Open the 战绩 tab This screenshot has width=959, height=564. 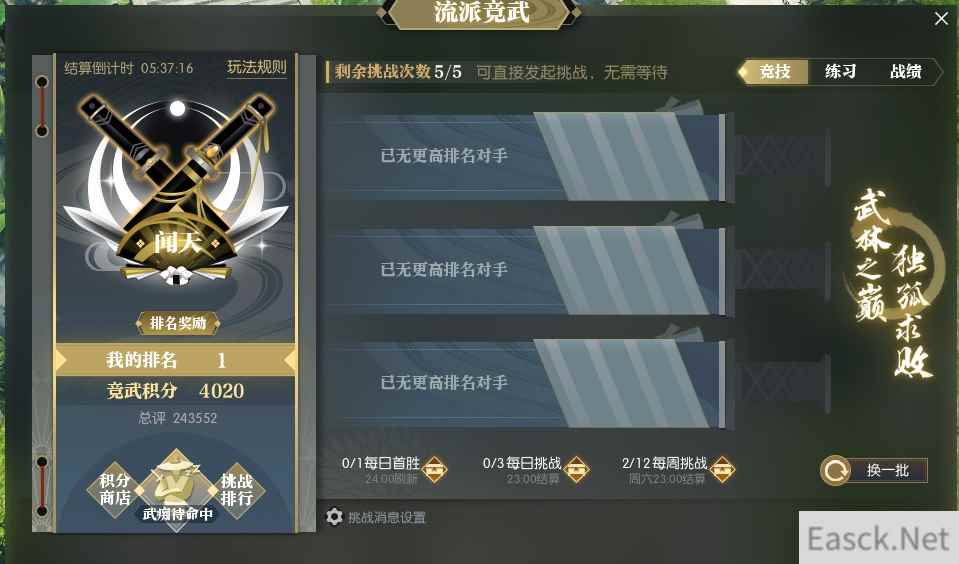(905, 72)
